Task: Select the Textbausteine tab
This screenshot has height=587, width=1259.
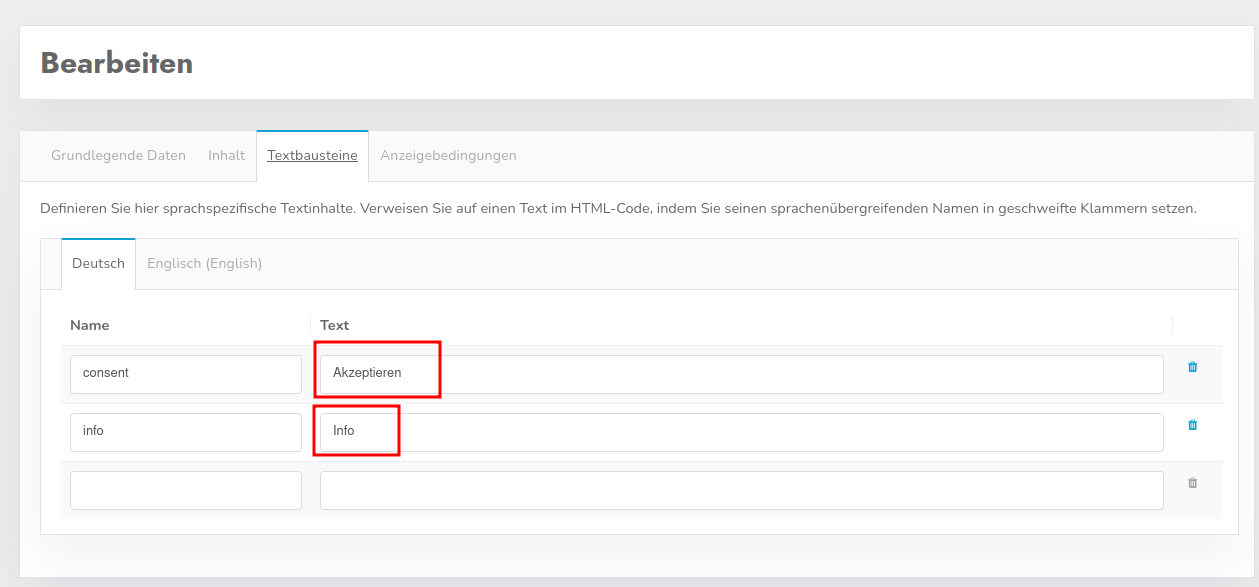Action: point(312,155)
